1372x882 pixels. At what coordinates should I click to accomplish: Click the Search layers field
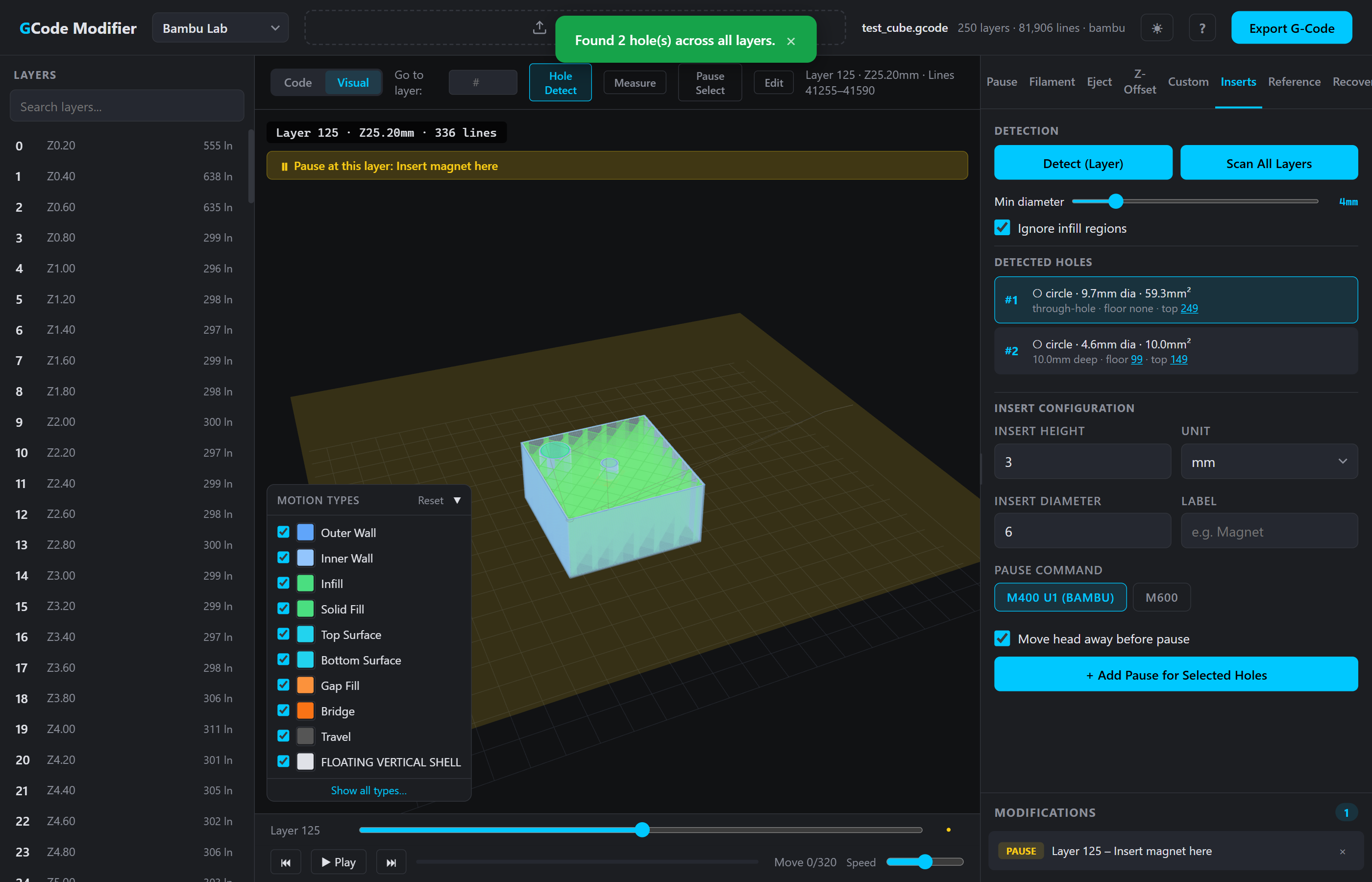coord(126,106)
